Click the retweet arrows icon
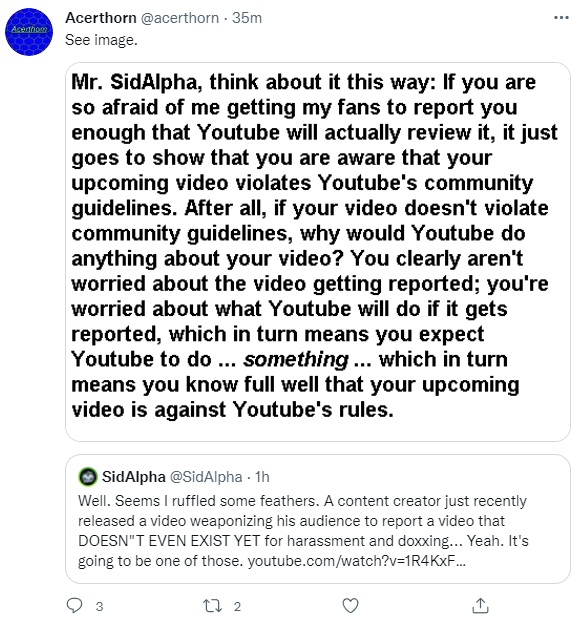Viewport: 586px width, 628px height. coord(212,606)
